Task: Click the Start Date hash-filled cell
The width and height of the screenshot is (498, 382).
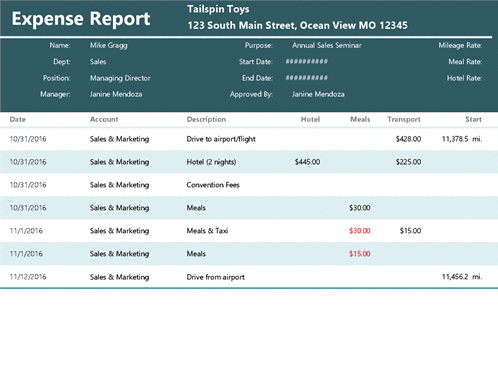Action: coord(307,61)
